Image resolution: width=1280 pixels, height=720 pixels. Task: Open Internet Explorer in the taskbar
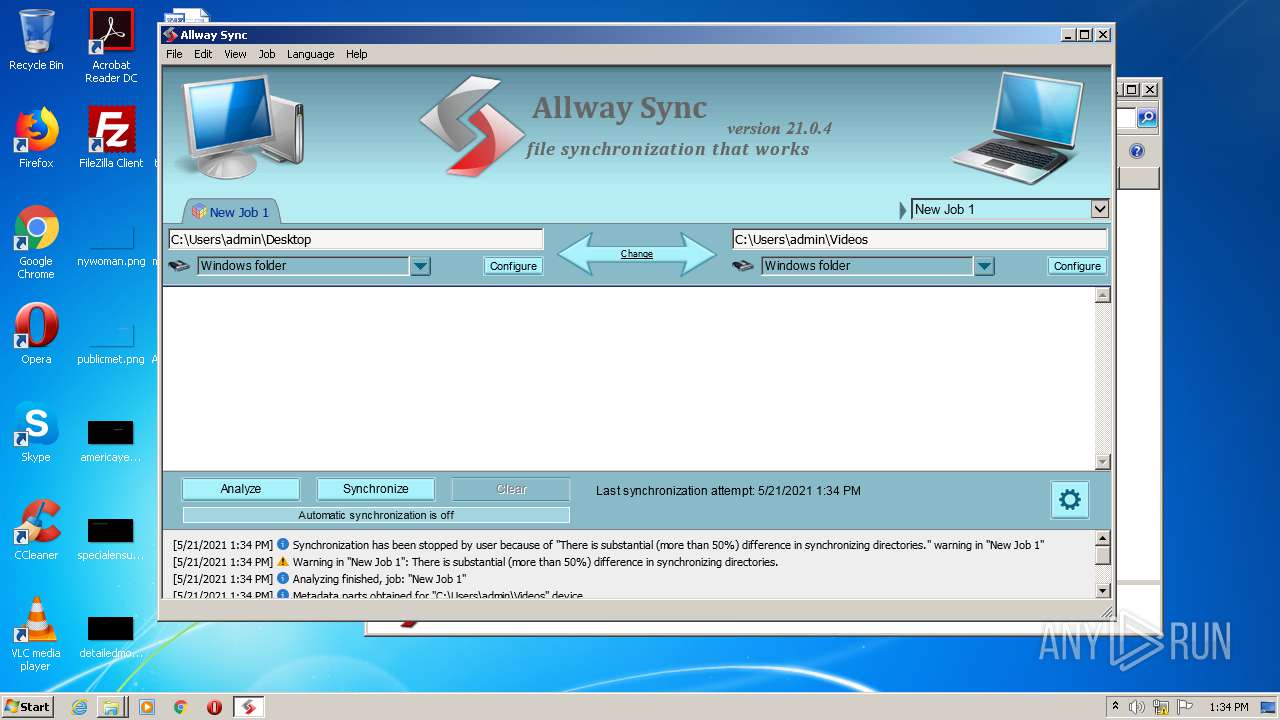point(79,707)
